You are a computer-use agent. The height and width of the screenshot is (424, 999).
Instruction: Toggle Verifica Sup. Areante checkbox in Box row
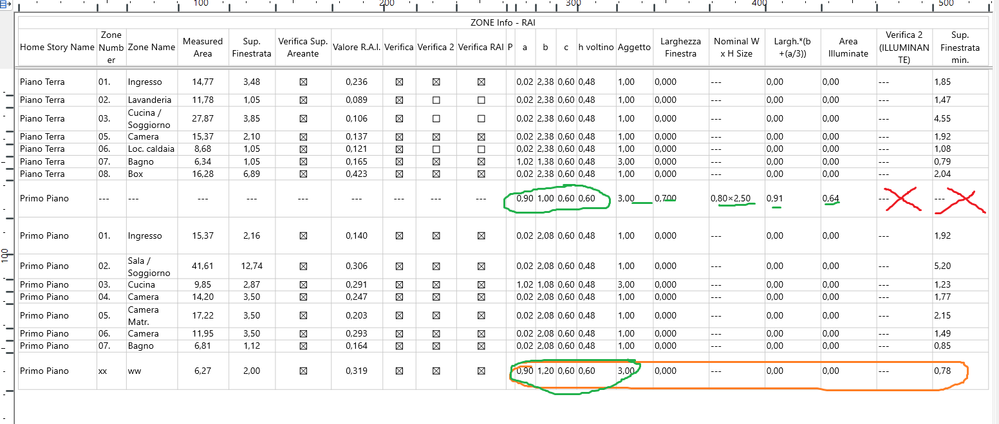pos(303,173)
